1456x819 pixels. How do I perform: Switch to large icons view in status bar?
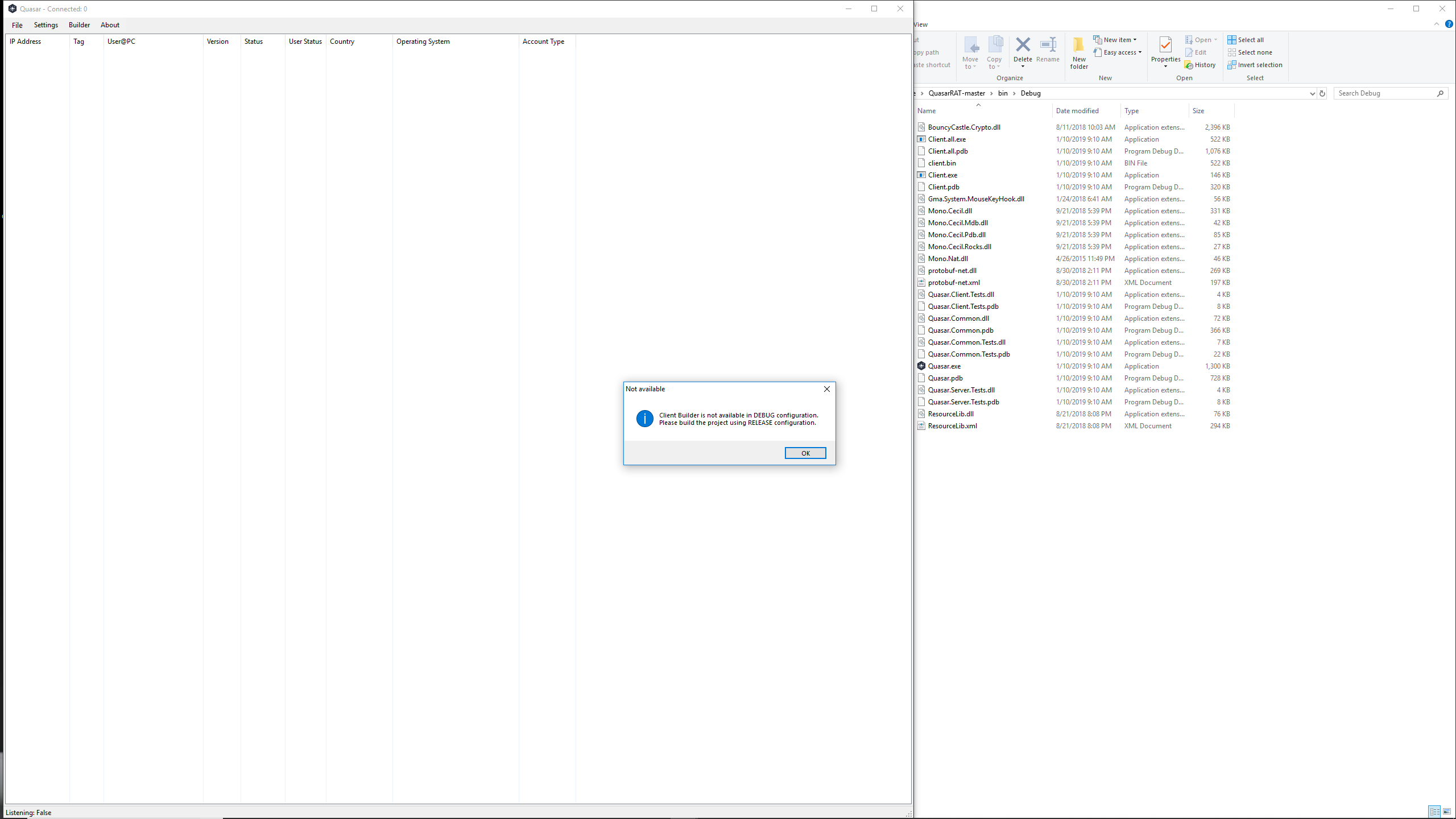tap(1446, 812)
